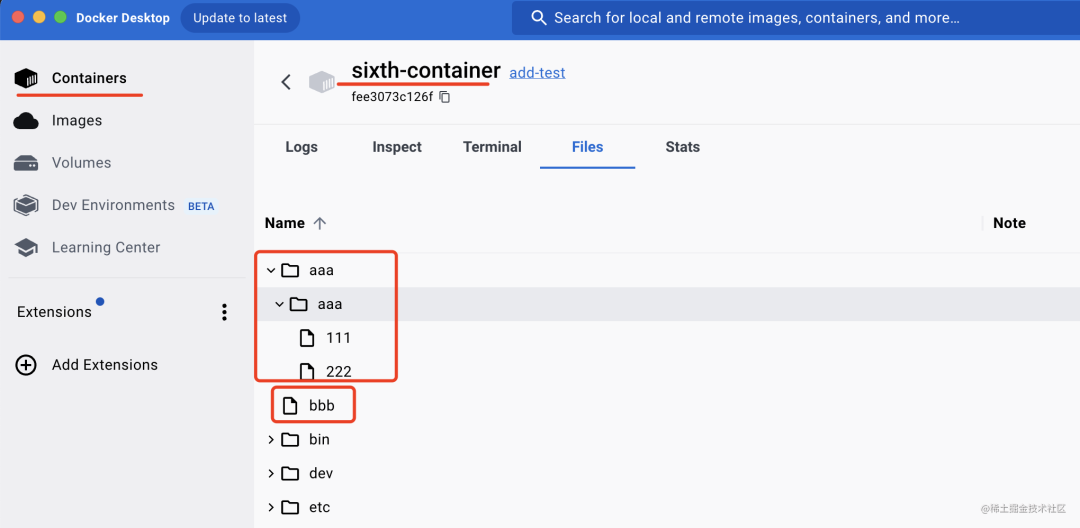Click the Learning Center graduation cap icon
1080x528 pixels.
[26, 247]
